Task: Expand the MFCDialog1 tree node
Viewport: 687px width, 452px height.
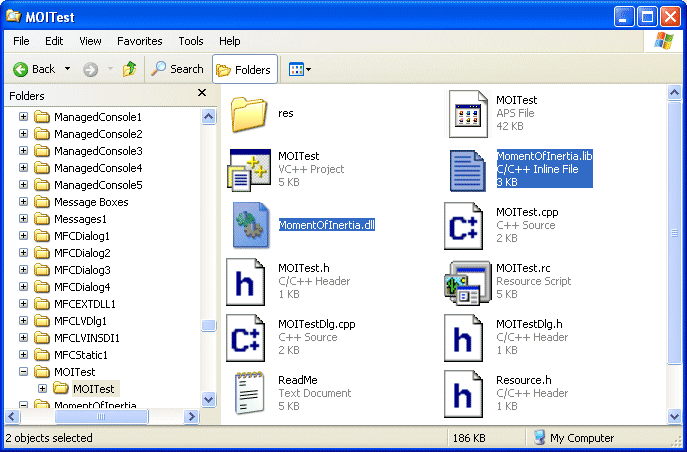Action: click(24, 236)
